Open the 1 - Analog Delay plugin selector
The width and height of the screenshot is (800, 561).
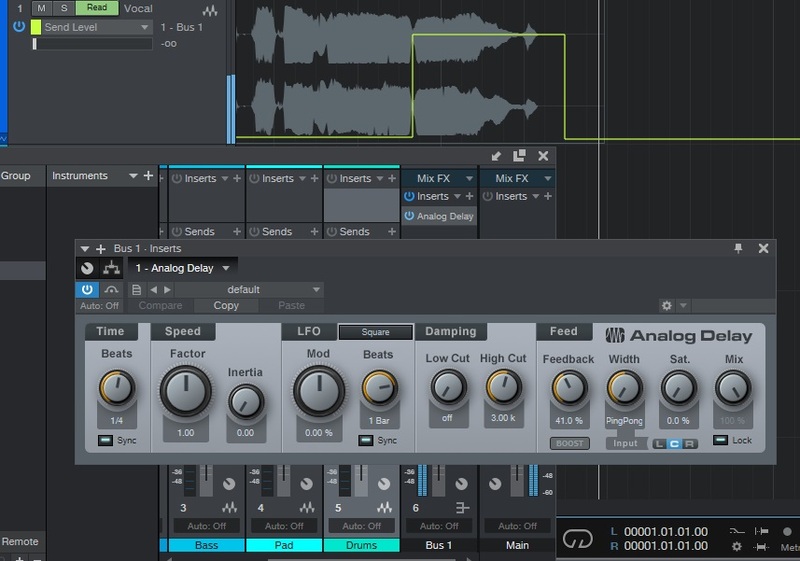[x=182, y=268]
